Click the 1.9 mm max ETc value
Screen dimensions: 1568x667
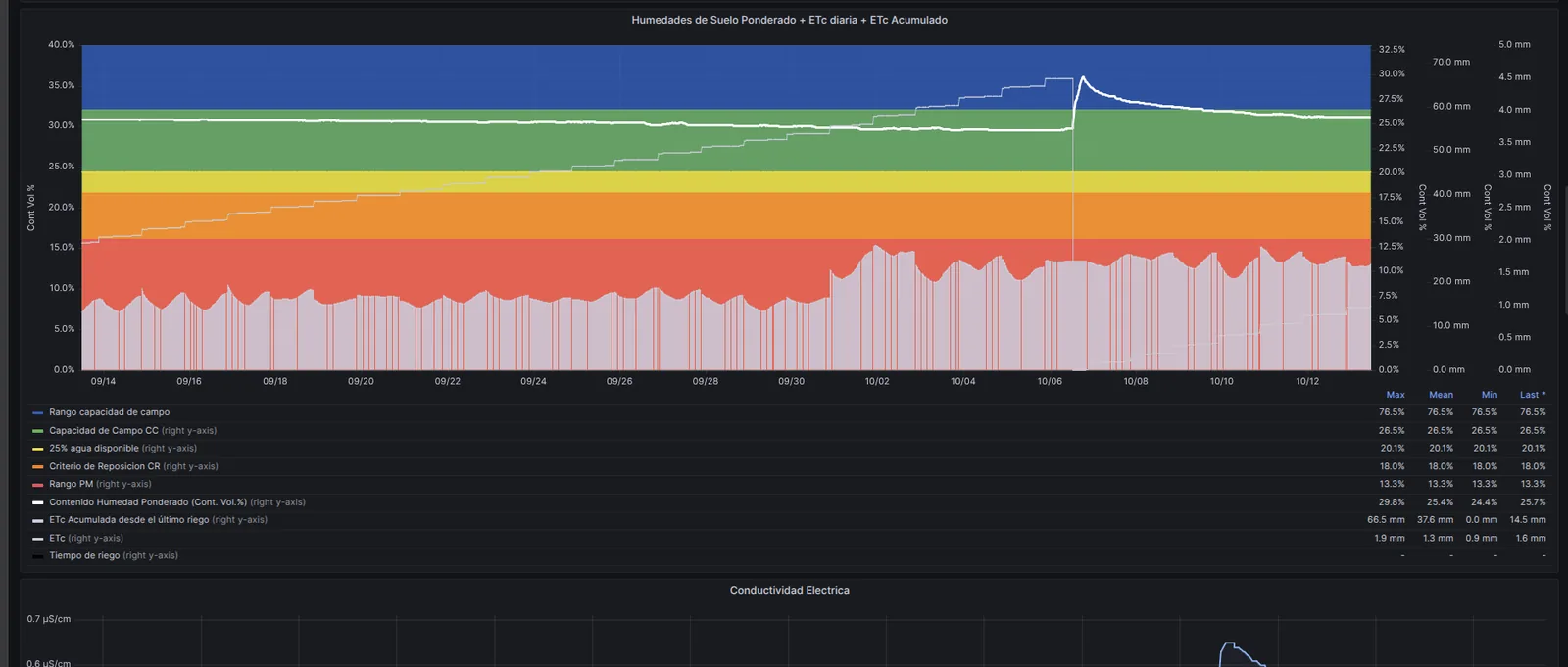(1390, 538)
